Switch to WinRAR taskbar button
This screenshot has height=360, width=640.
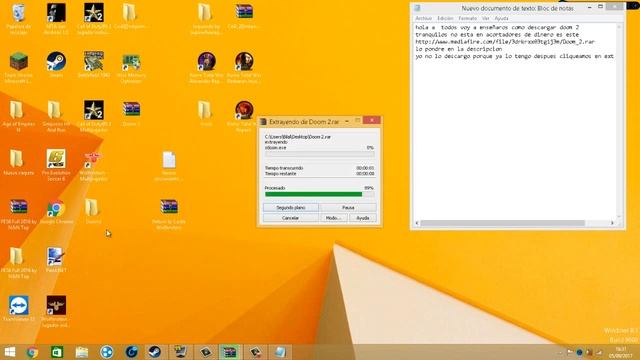pyautogui.click(x=230, y=352)
